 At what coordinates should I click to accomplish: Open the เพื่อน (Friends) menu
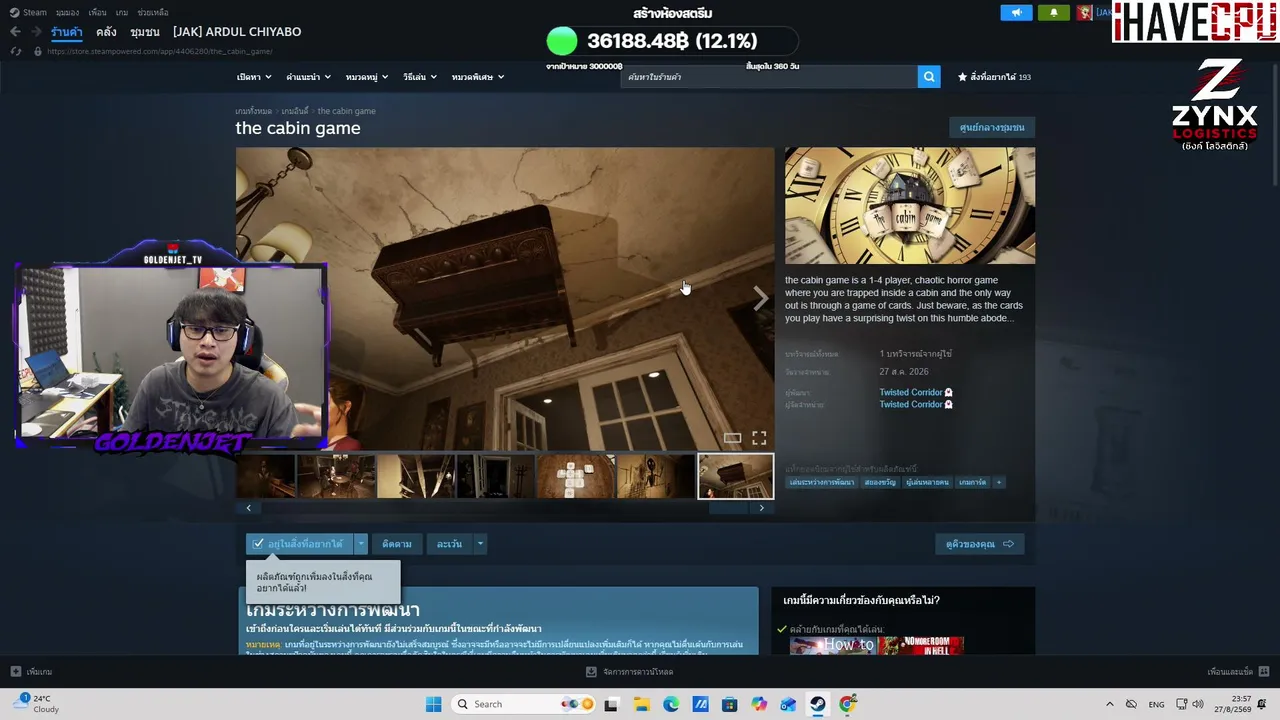97,12
